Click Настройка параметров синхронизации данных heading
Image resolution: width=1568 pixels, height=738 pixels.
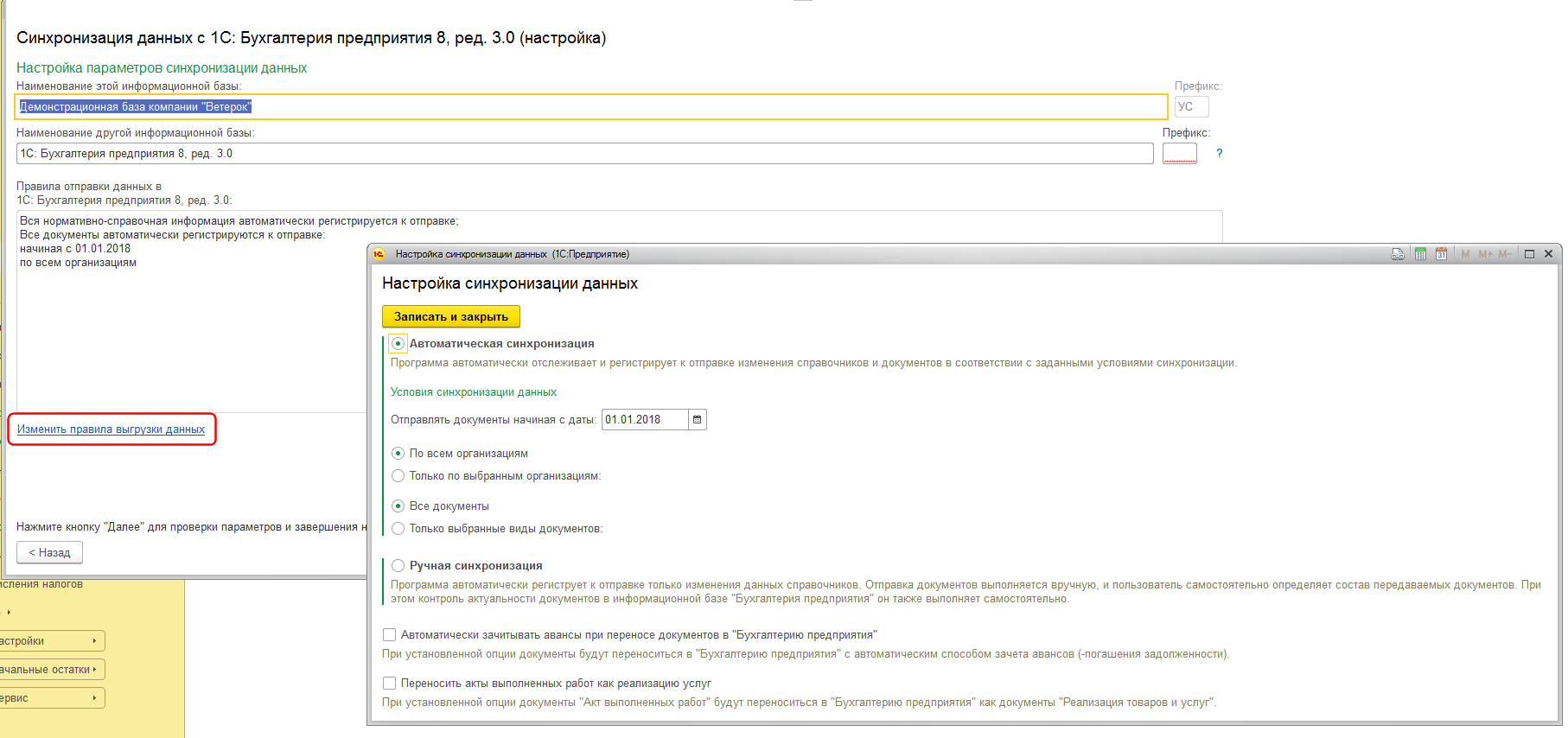coord(162,68)
